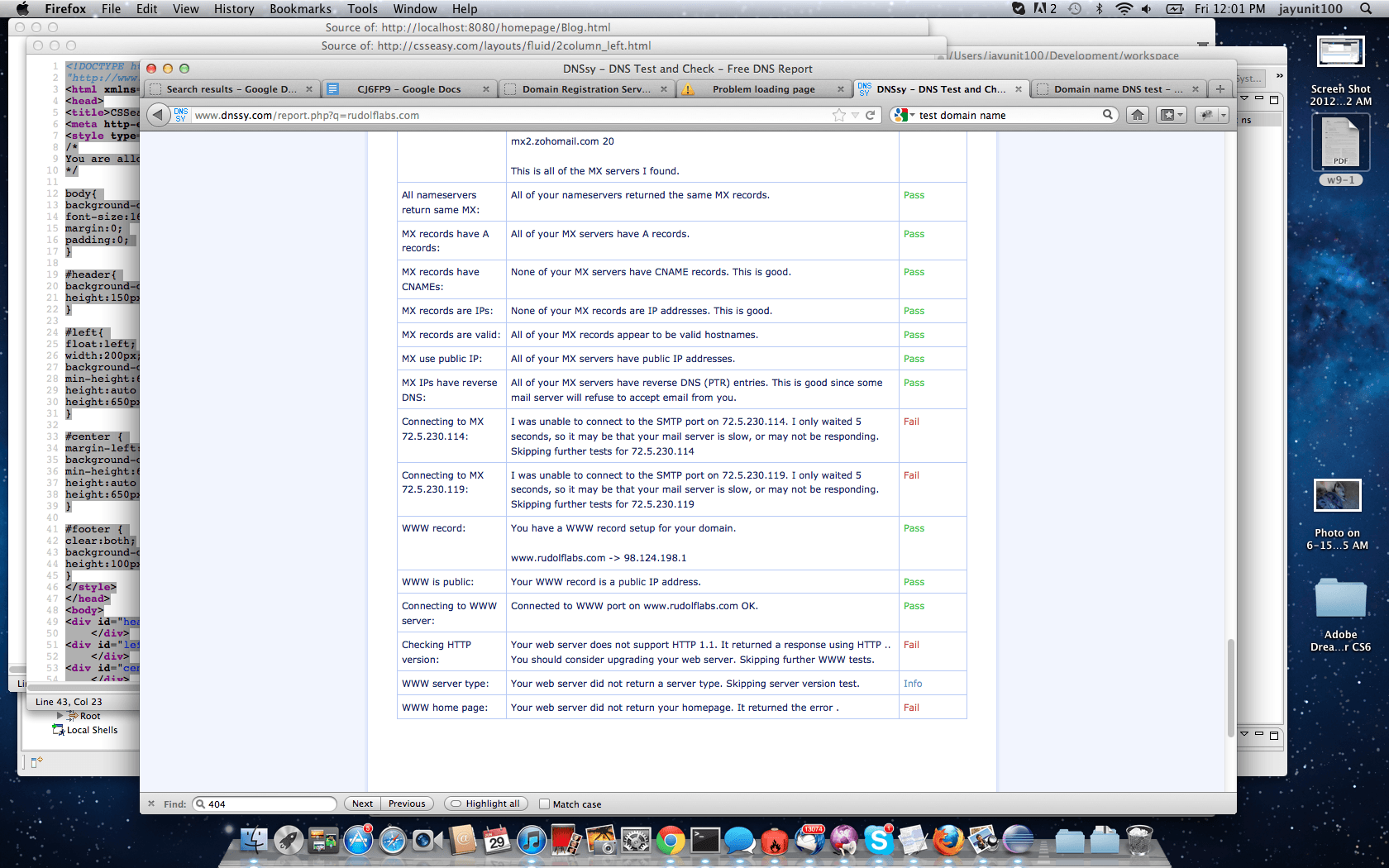Open the App Store in the Dock

(x=358, y=841)
